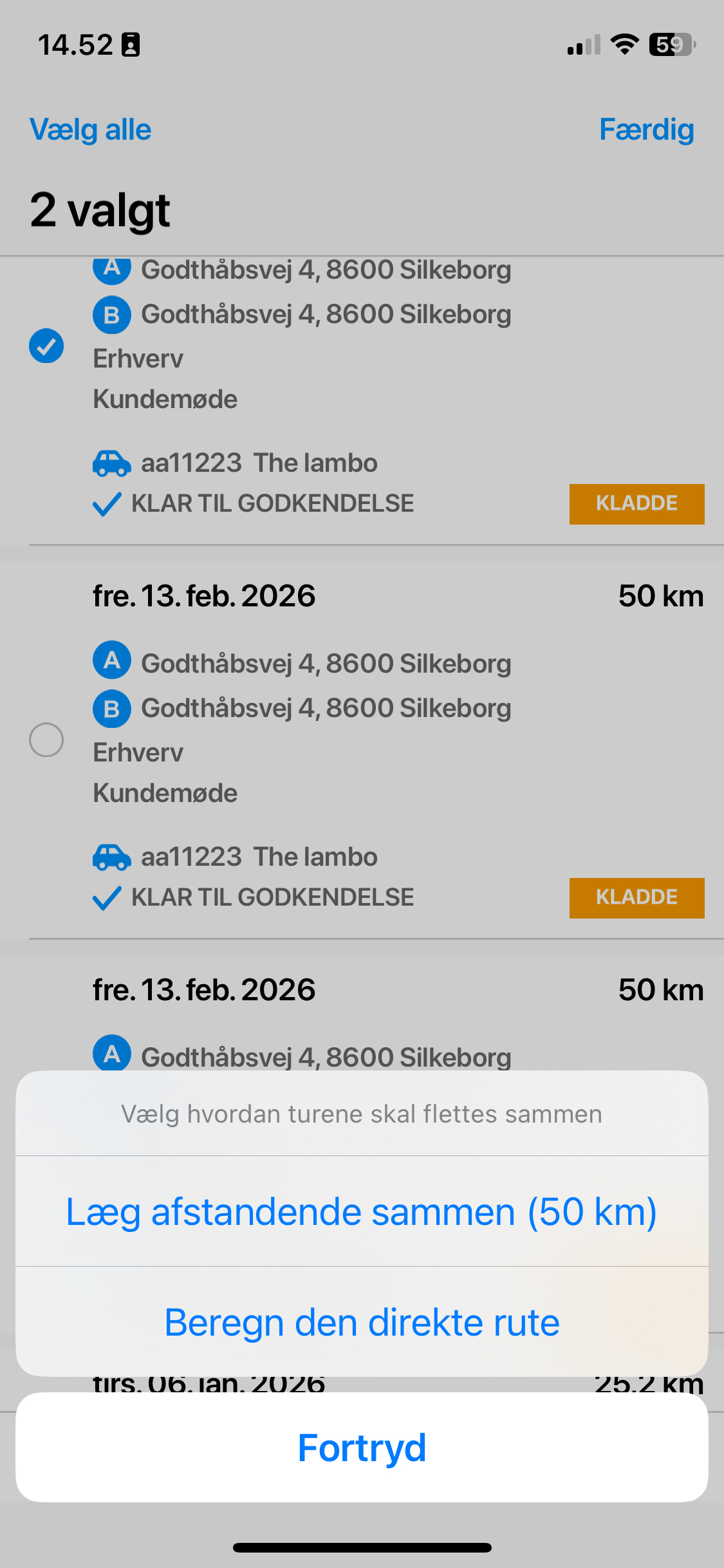Tap the first KLADDE orange badge
The width and height of the screenshot is (724, 1568).
click(636, 504)
